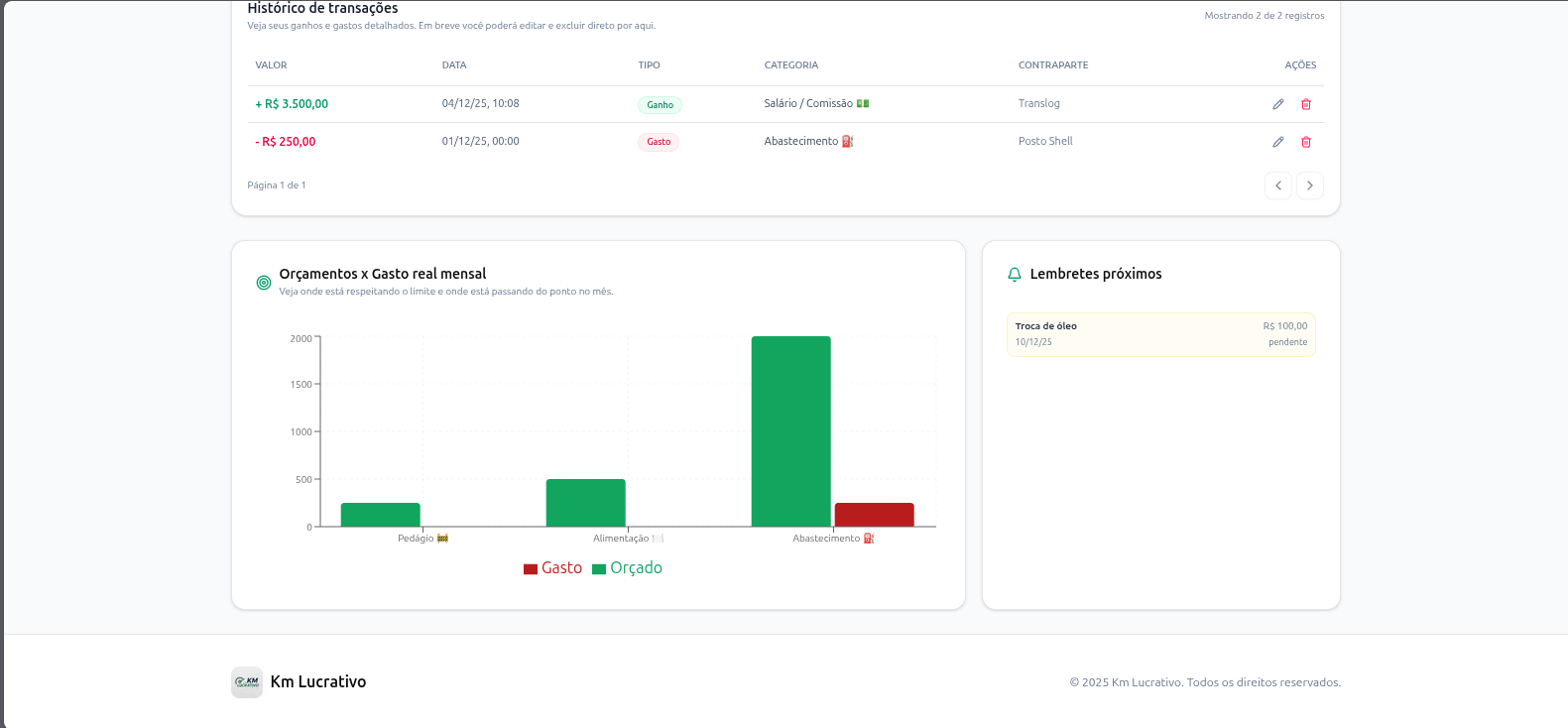The image size is (1568, 728).
Task: Click the CATEGORIA column header
Action: click(x=790, y=65)
